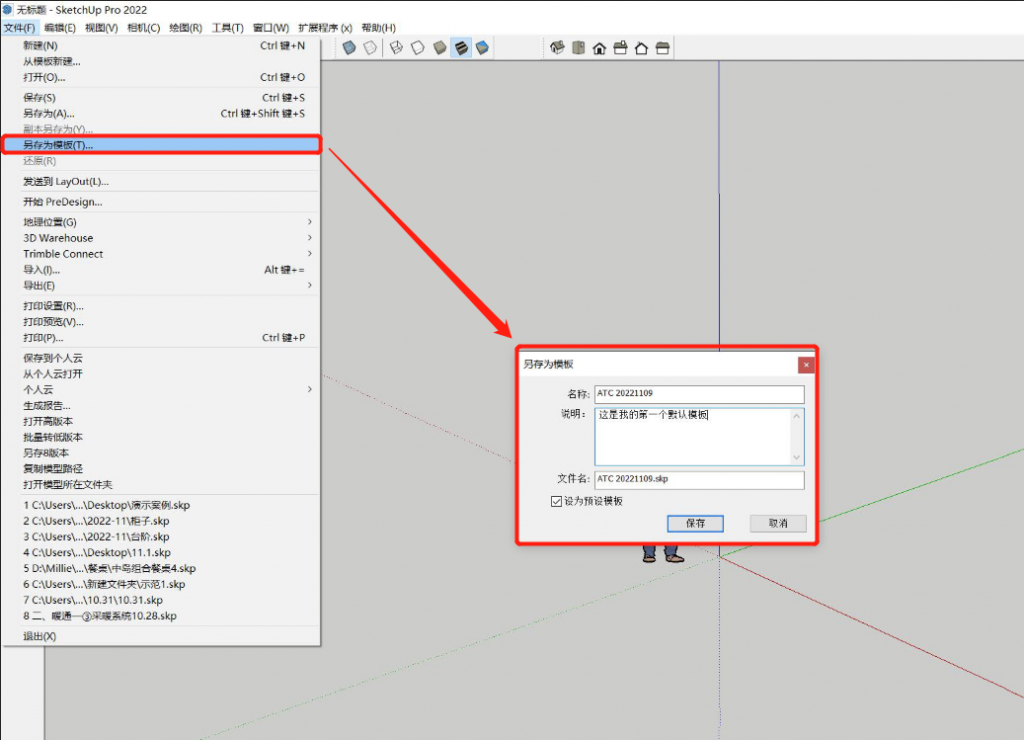Choose 打开模型所在文件夹 menu entry

click(162, 485)
